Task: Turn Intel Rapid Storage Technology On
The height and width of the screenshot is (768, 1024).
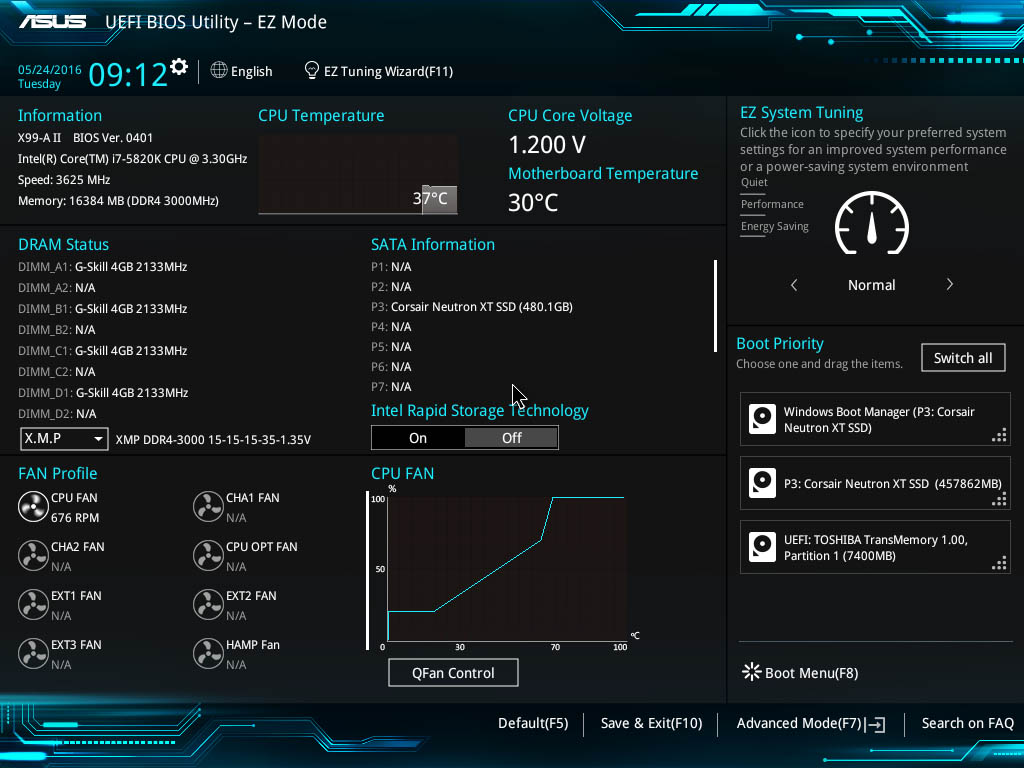Action: pyautogui.click(x=418, y=438)
